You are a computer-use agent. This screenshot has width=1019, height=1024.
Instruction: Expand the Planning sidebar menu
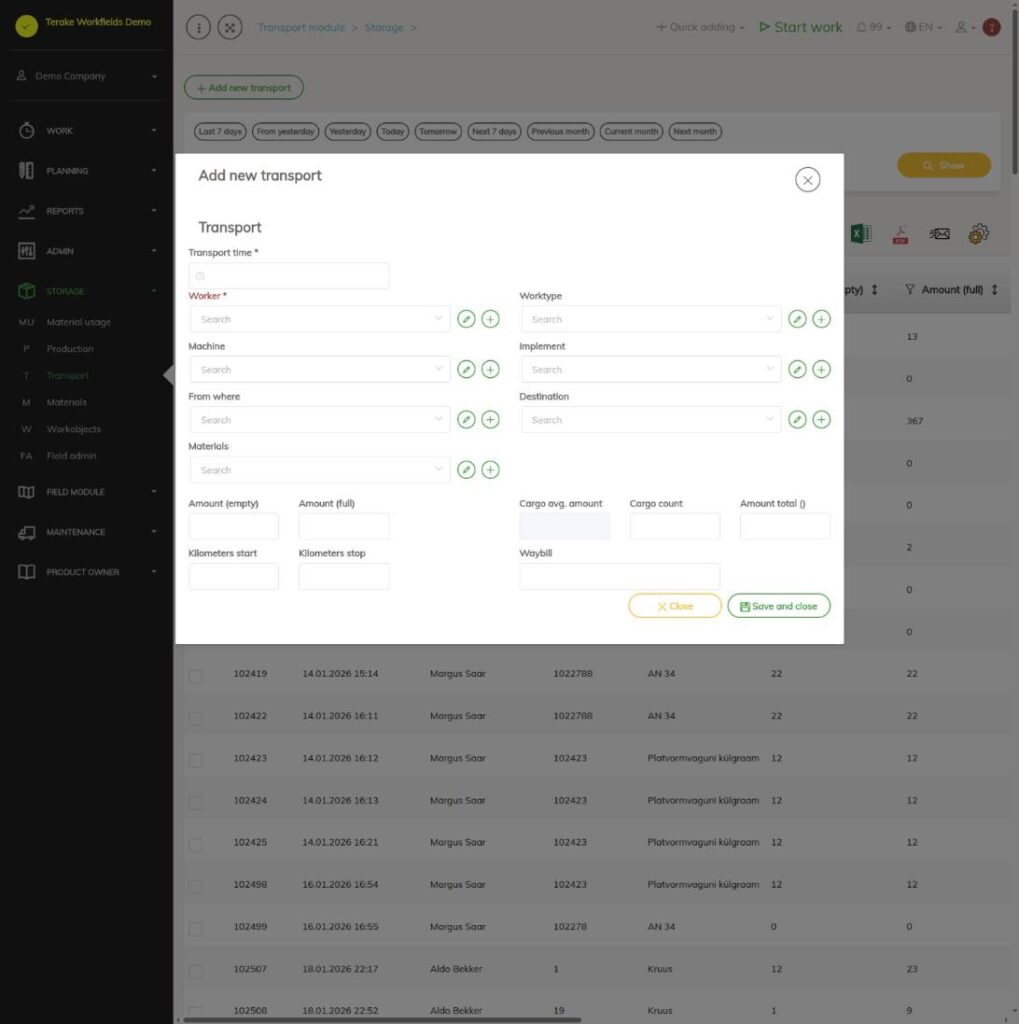88,170
